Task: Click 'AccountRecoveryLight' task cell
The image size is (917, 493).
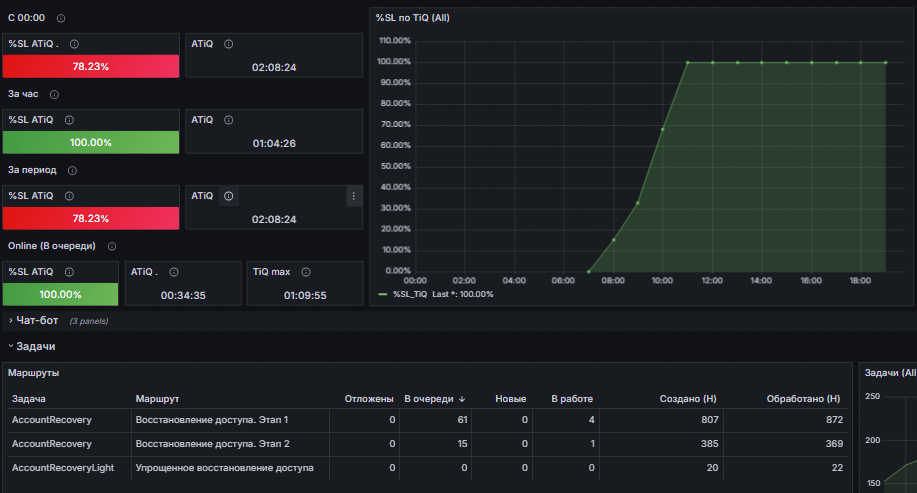Action: point(63,468)
